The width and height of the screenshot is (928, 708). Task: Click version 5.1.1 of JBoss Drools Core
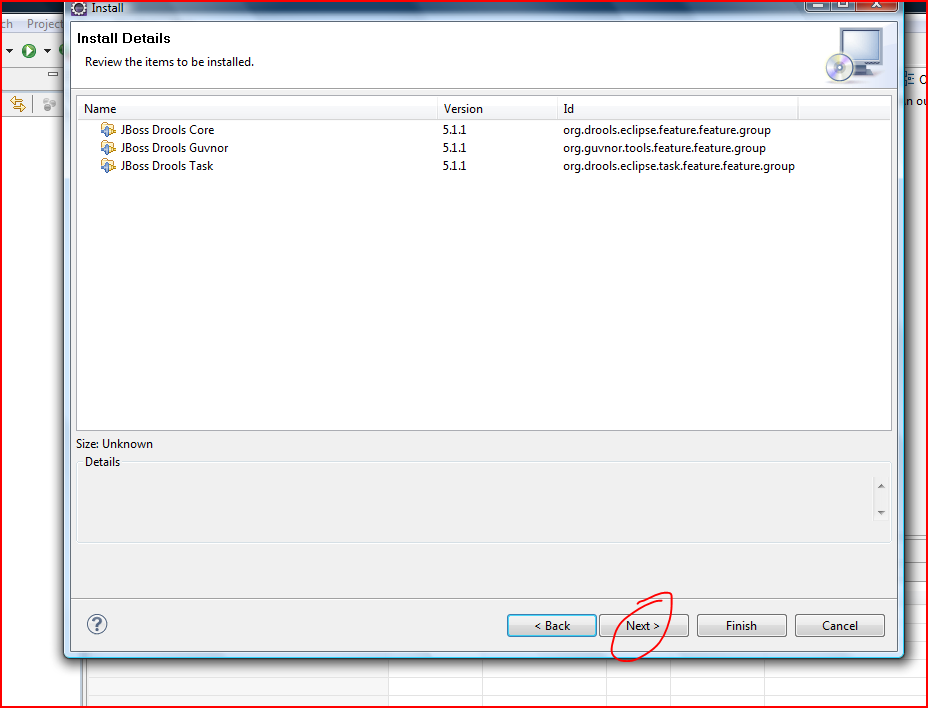tap(455, 130)
